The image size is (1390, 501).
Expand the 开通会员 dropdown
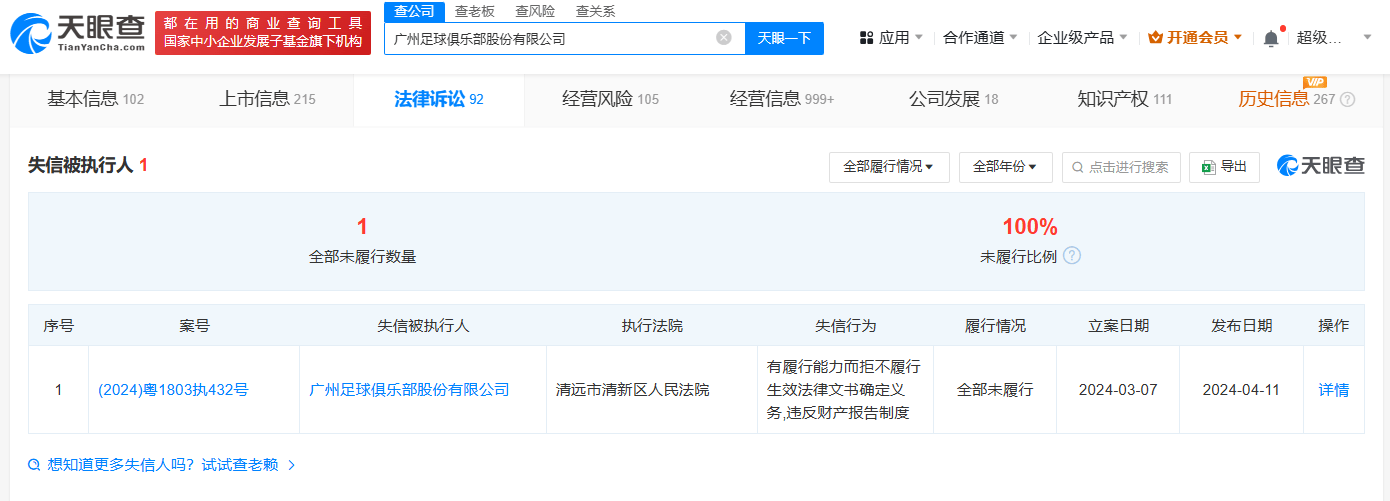point(1195,38)
